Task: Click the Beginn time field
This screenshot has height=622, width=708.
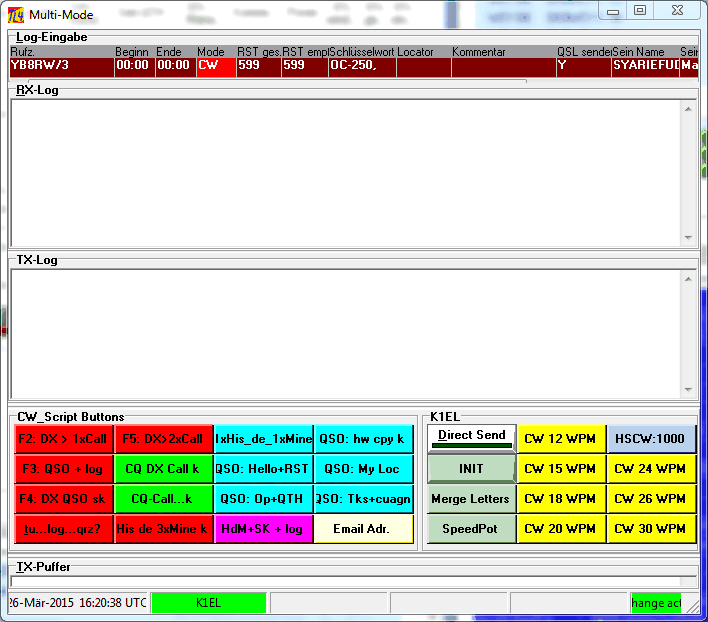Action: pyautogui.click(x=135, y=67)
